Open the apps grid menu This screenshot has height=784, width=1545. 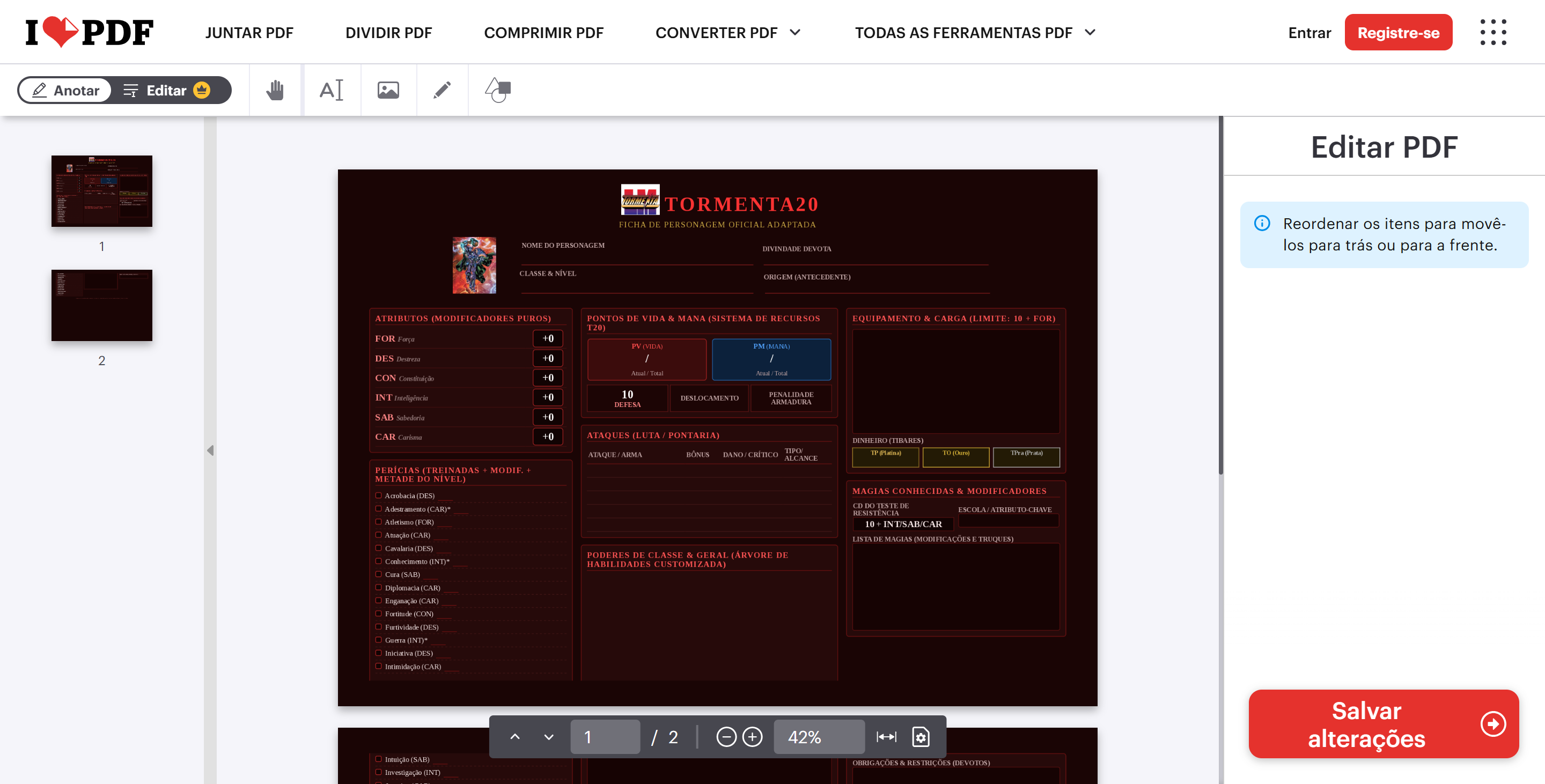pyautogui.click(x=1493, y=32)
